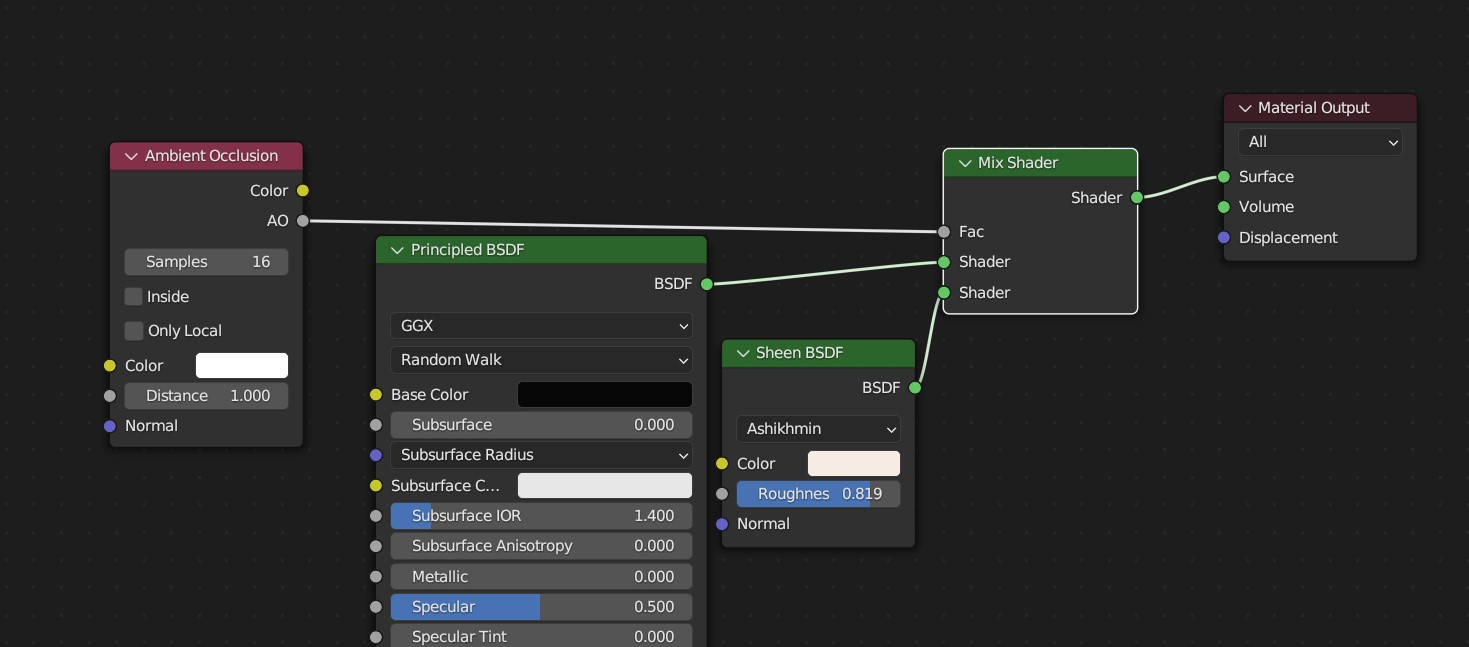This screenshot has height=647, width=1469.
Task: Collapse the Ambient Occlusion node
Action: (131, 156)
